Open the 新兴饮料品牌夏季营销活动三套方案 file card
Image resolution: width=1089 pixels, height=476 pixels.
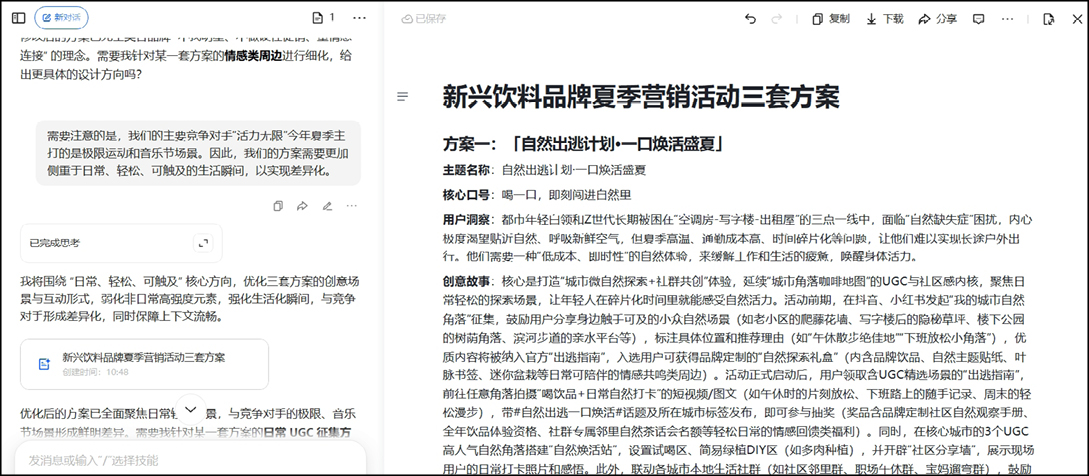144,364
